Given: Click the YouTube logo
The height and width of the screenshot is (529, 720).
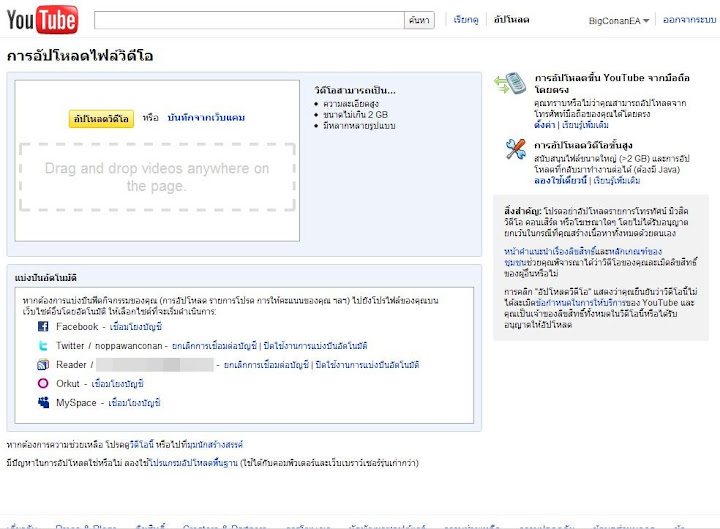Looking at the screenshot, I should point(42,19).
